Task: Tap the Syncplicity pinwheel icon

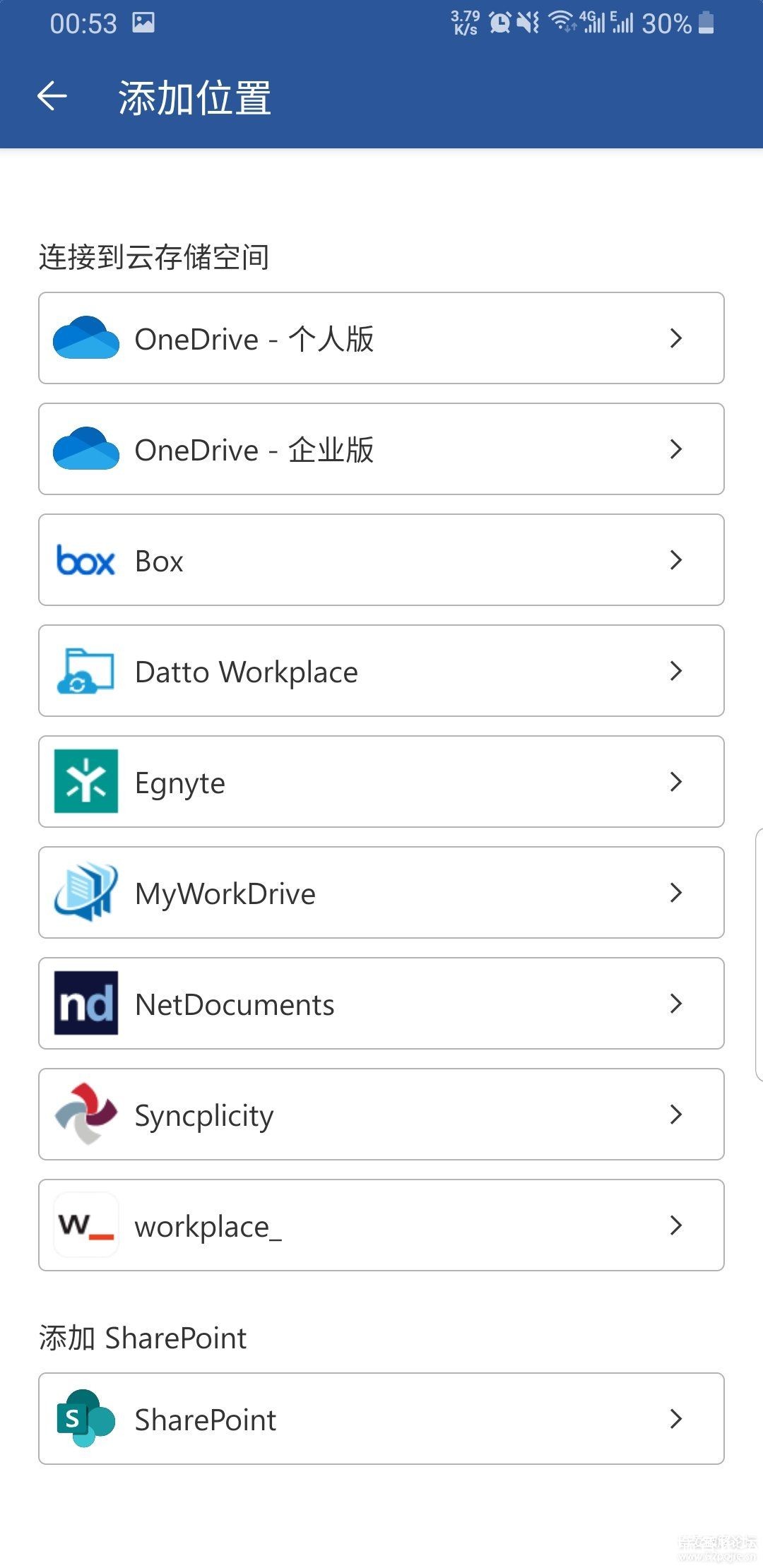Action: (86, 1114)
